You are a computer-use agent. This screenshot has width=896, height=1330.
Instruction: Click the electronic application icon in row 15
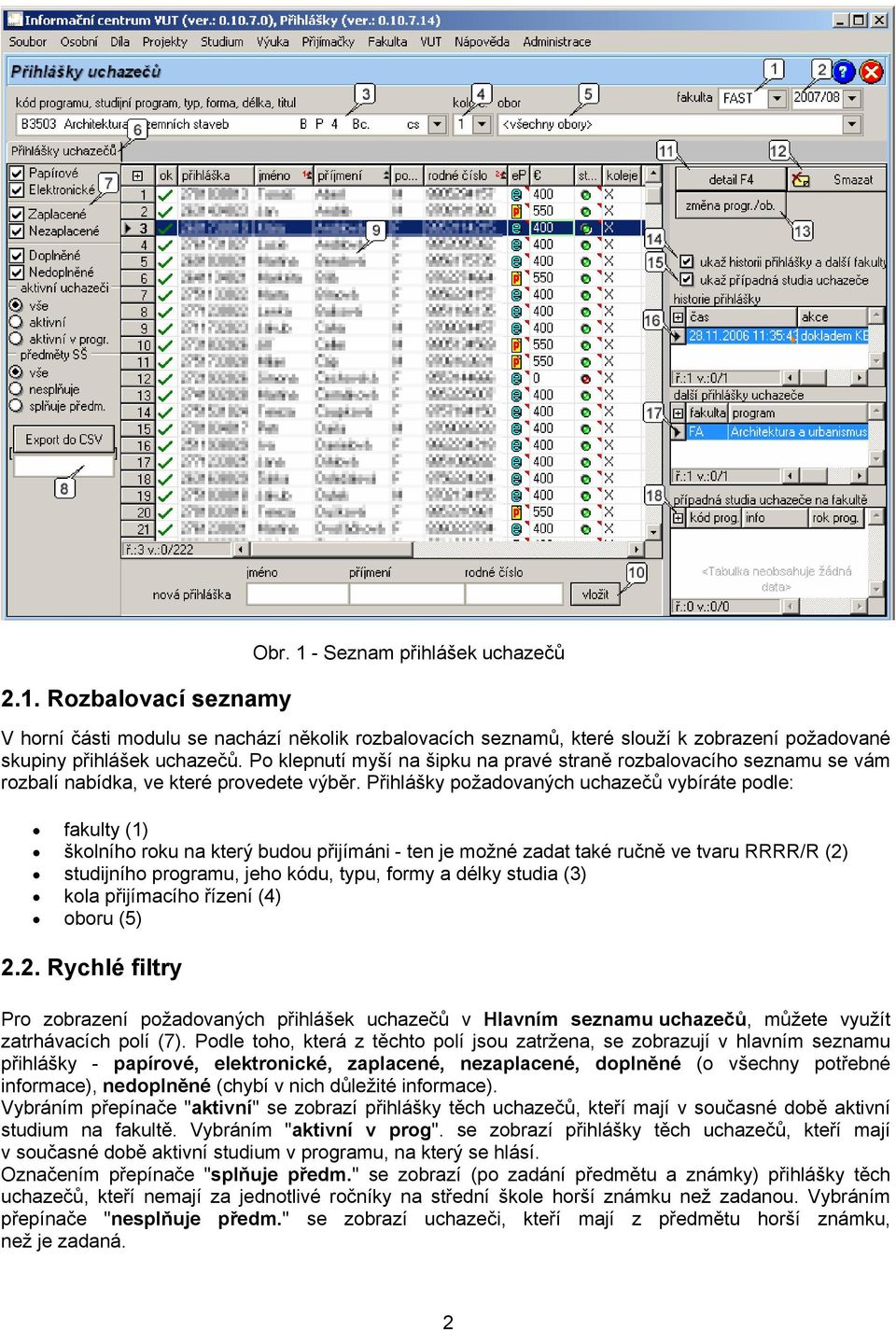click(x=516, y=428)
